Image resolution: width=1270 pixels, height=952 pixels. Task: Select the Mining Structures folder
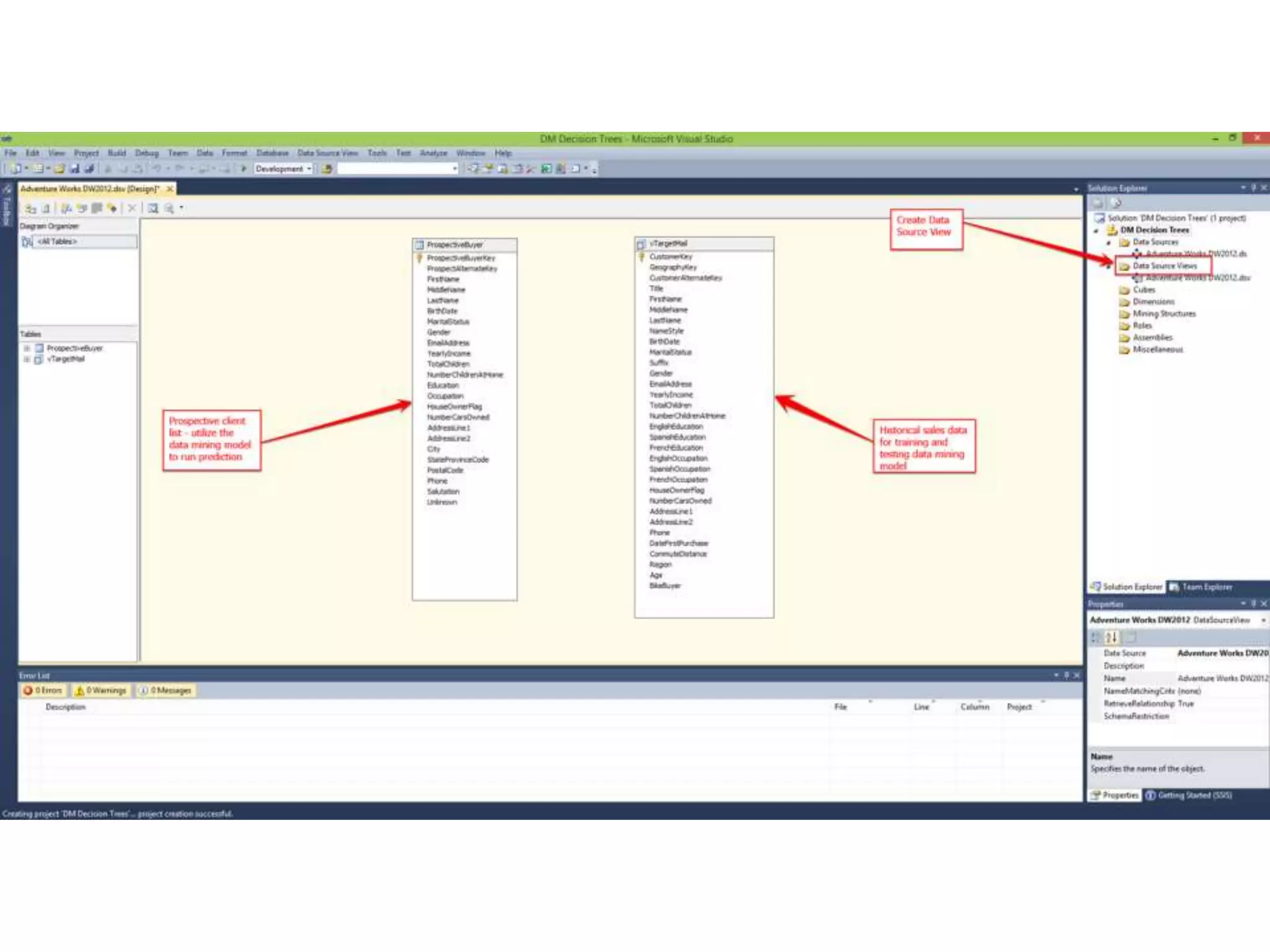1164,314
